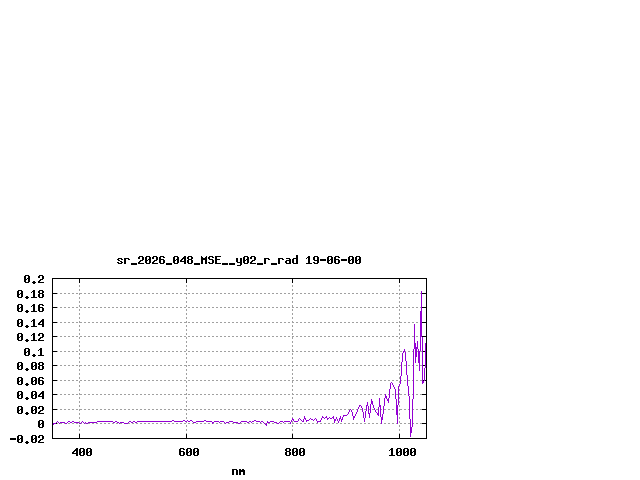The height and width of the screenshot is (480, 640).
Task: Click the 0.02 y-axis tick label
Action: (30, 410)
